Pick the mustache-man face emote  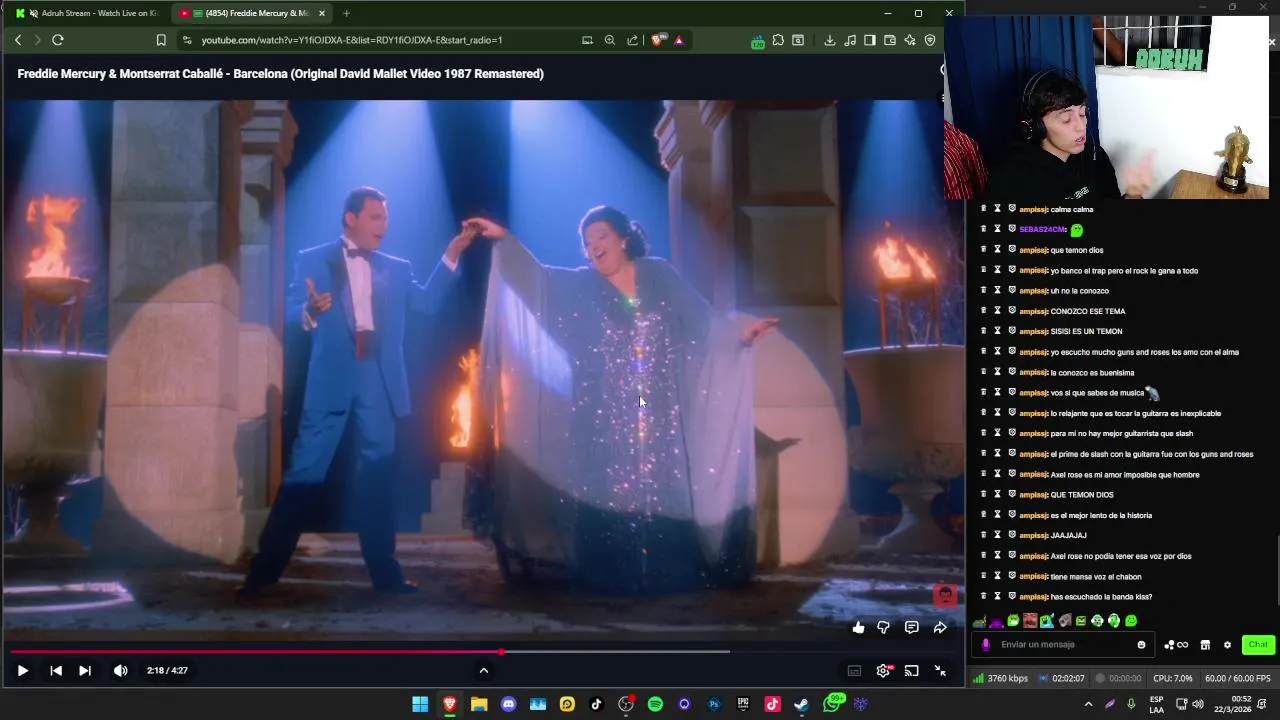[1030, 621]
